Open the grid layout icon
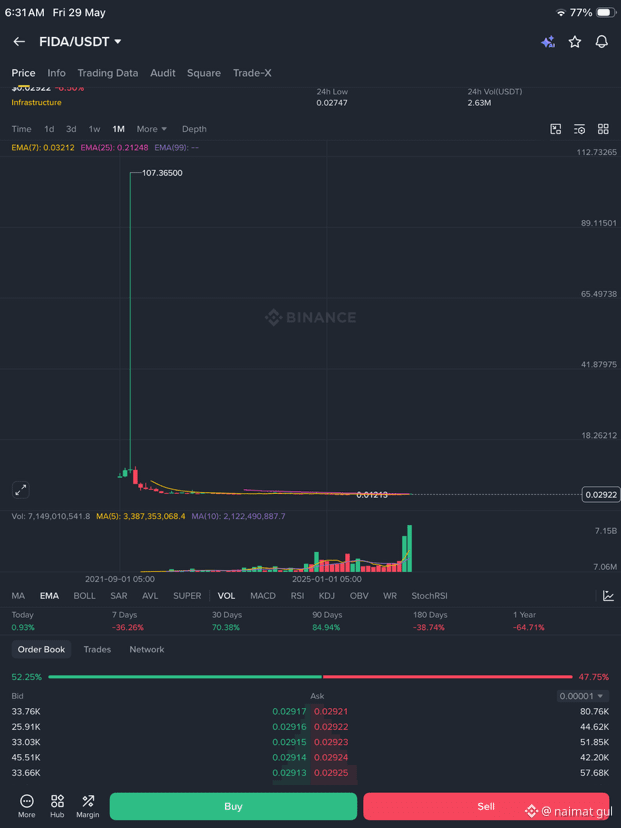621x828 pixels. (603, 129)
